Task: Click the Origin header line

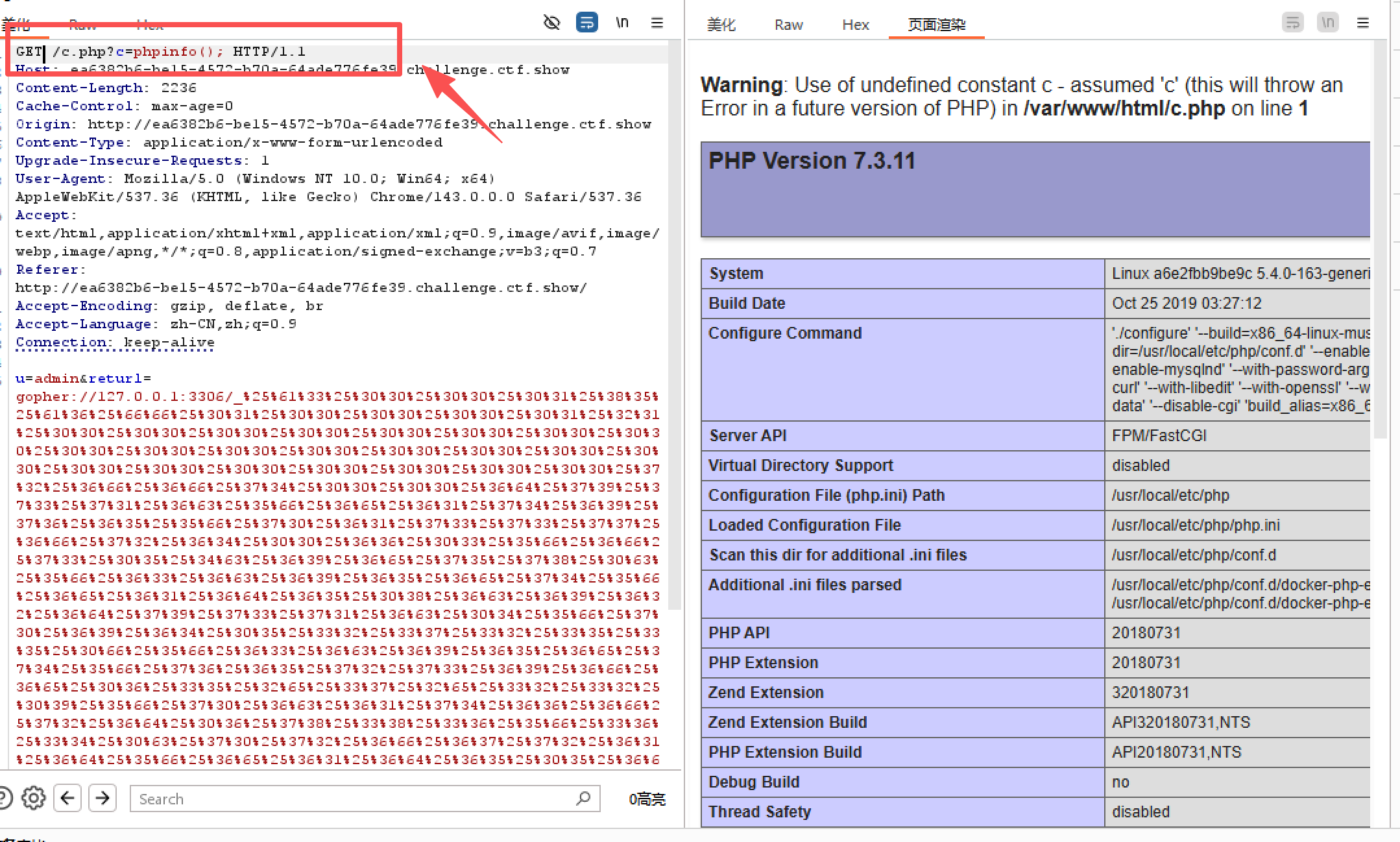Action: coord(333,124)
